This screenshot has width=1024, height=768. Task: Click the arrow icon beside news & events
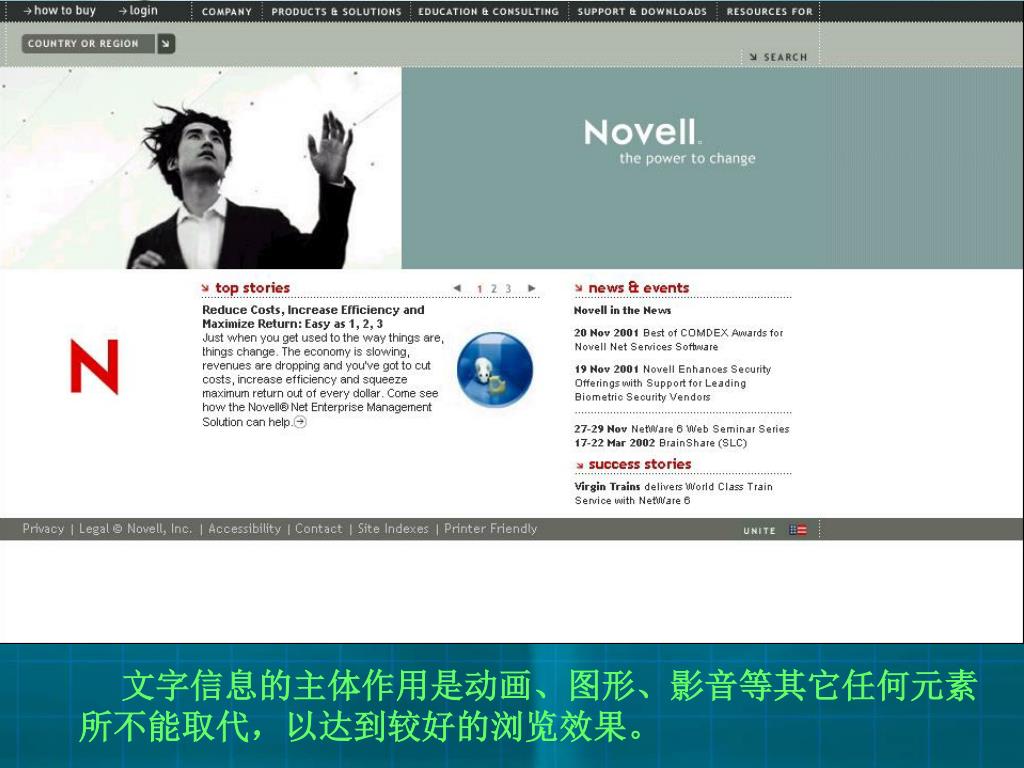tap(579, 289)
